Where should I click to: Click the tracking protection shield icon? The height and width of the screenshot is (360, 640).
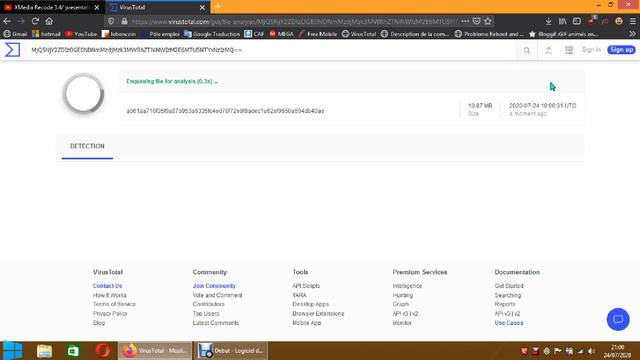tap(111, 21)
